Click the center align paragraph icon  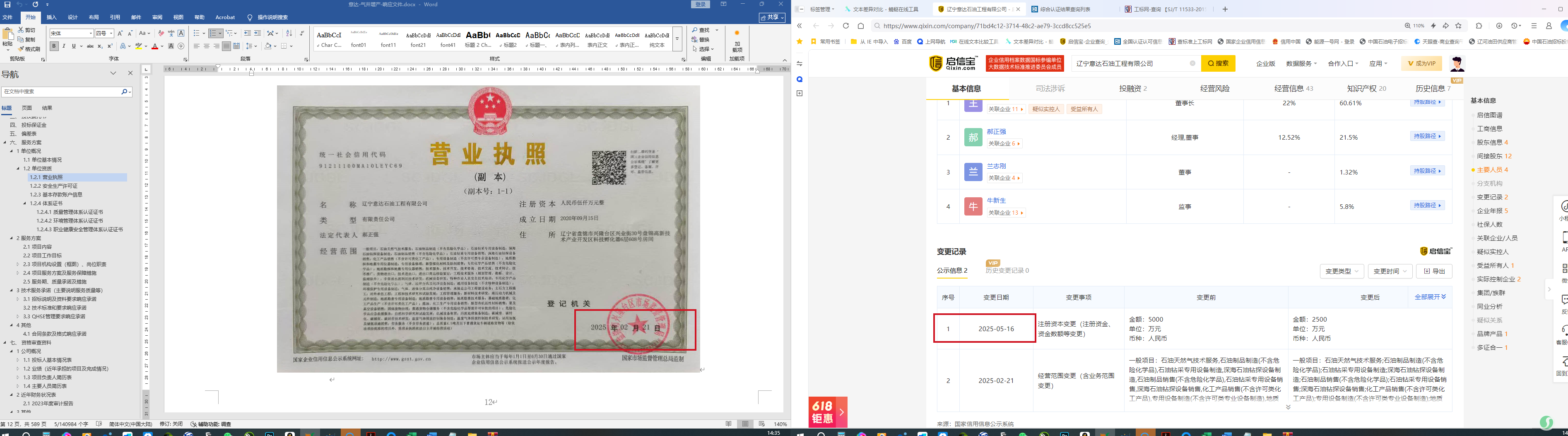click(206, 46)
